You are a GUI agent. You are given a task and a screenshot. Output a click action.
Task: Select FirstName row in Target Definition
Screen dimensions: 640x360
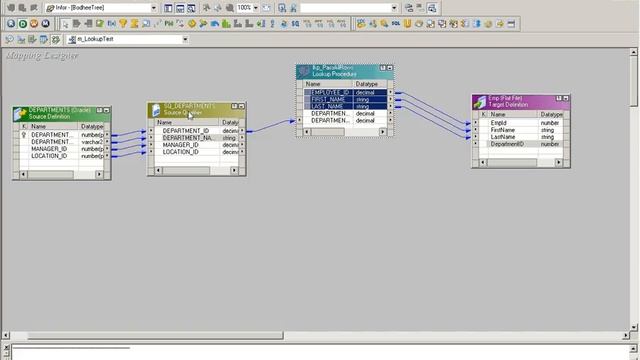502,130
